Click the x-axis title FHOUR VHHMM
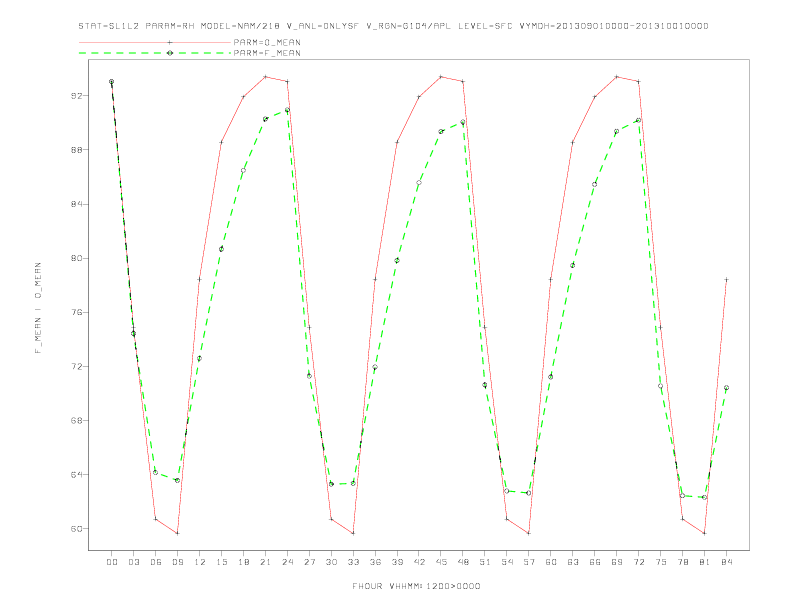The width and height of the screenshot is (792, 612). [416, 586]
